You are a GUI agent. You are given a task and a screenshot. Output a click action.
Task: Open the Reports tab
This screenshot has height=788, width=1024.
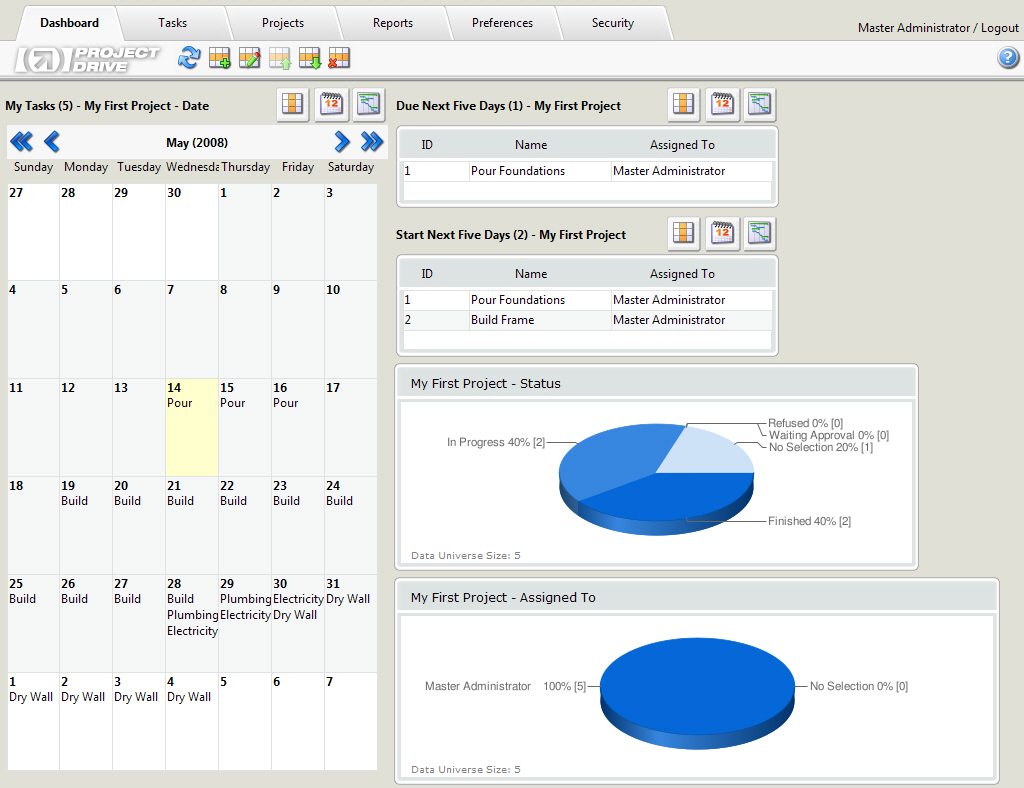(x=392, y=22)
